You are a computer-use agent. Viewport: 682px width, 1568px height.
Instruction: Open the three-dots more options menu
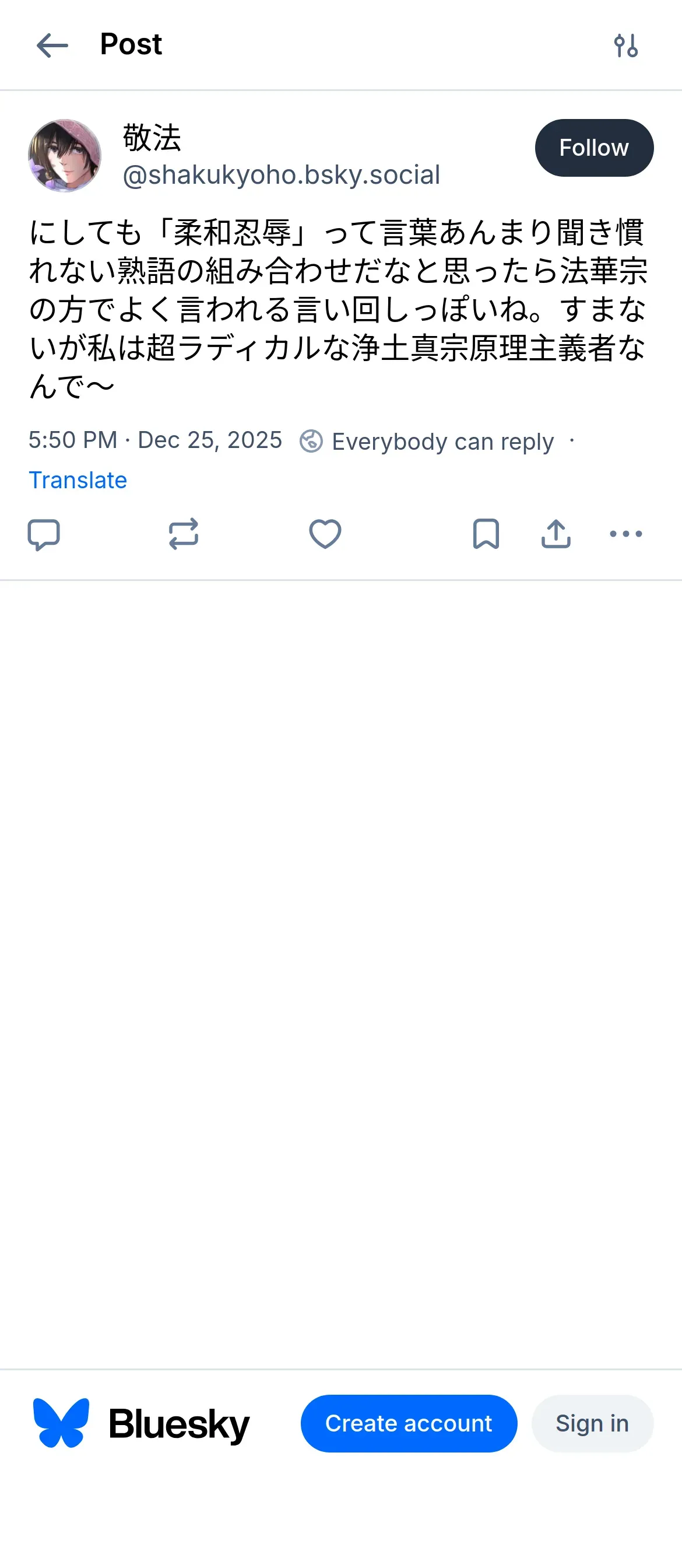(x=625, y=534)
